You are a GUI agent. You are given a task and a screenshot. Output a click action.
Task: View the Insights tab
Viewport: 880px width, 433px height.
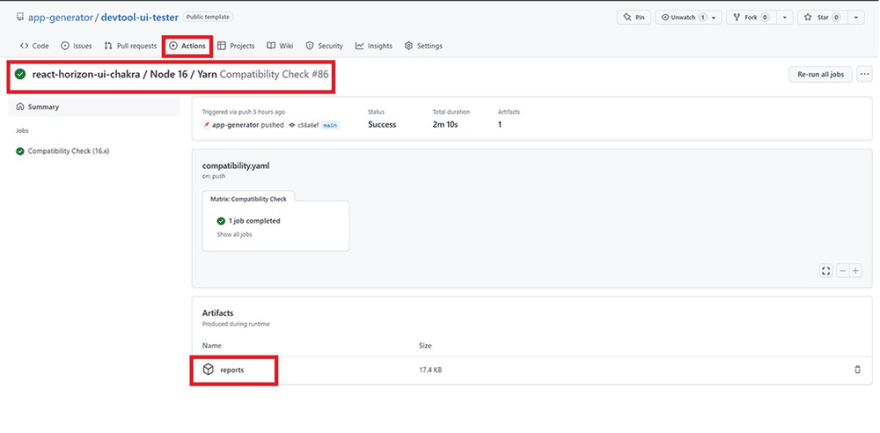tap(374, 46)
